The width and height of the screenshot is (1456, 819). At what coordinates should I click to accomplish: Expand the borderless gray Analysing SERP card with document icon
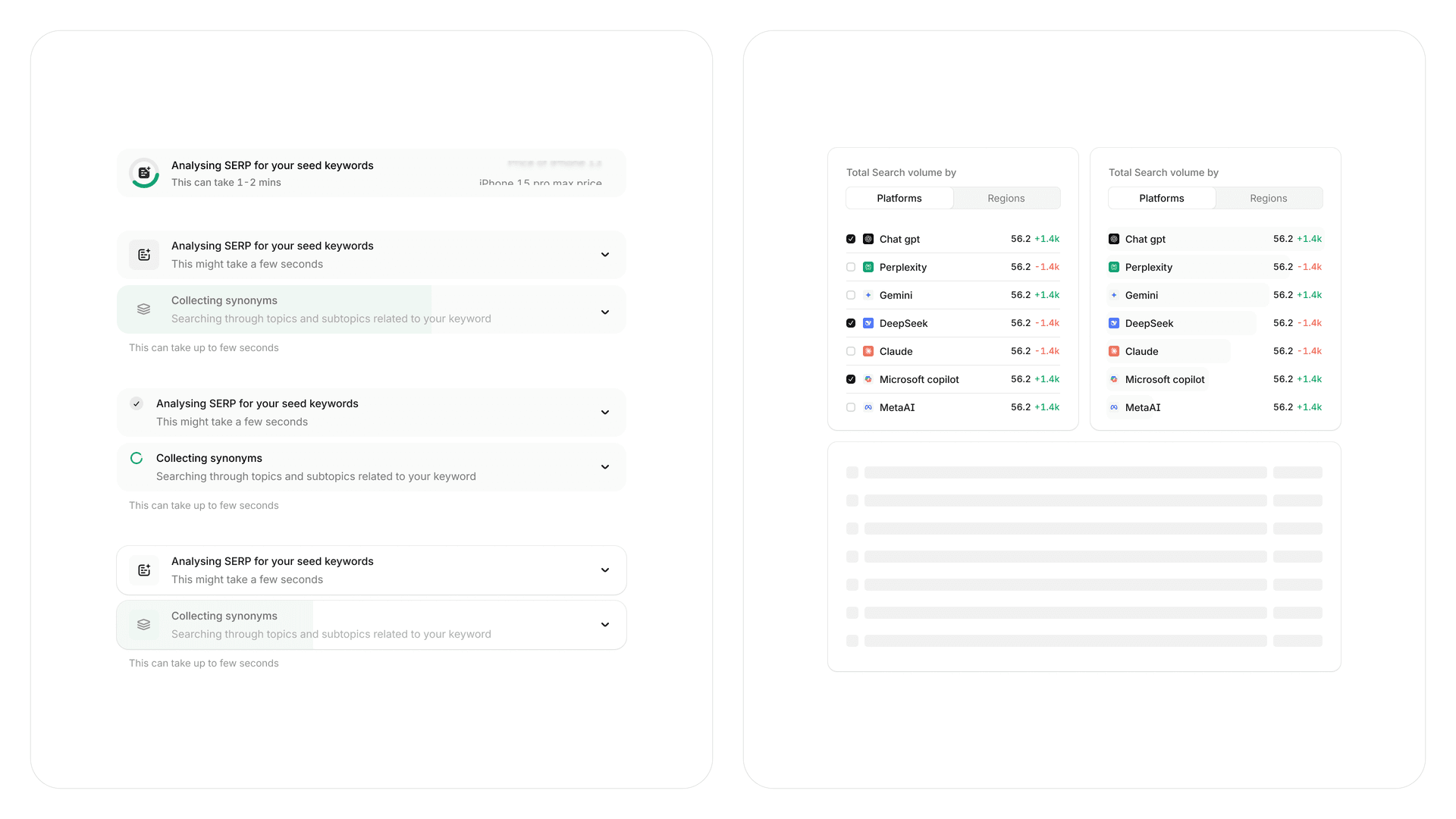point(605,255)
